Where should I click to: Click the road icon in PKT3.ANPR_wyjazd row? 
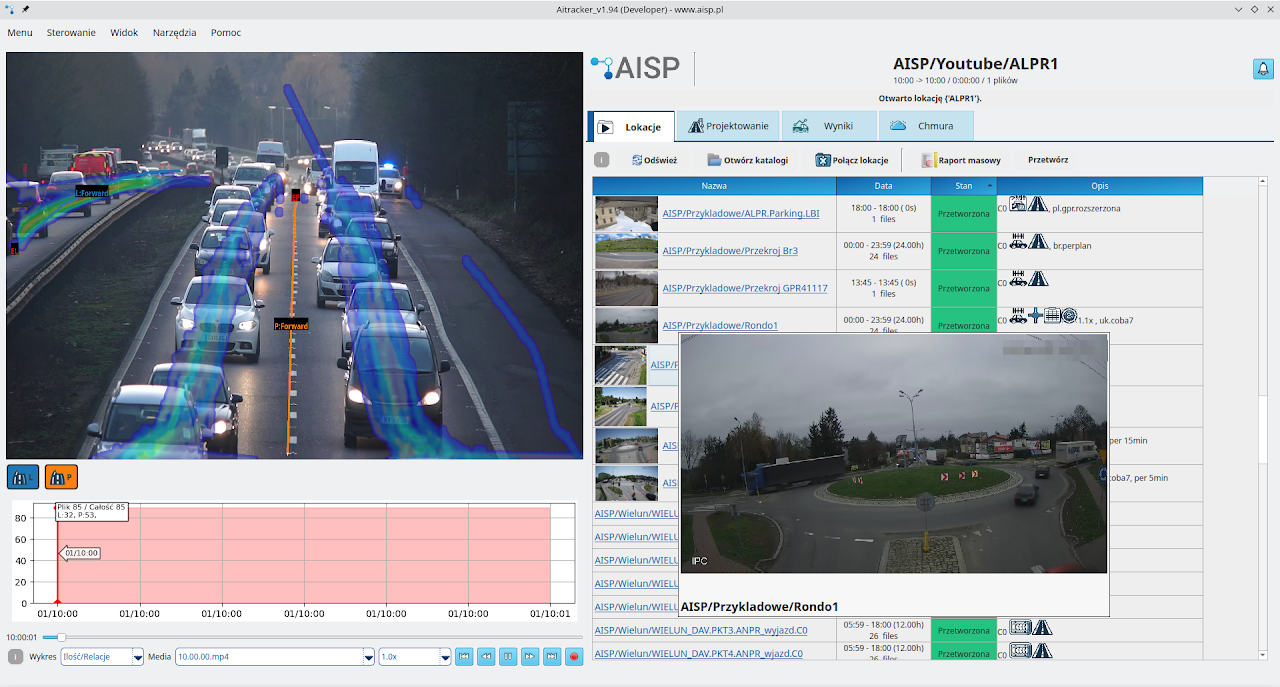pyautogui.click(x=1042, y=627)
